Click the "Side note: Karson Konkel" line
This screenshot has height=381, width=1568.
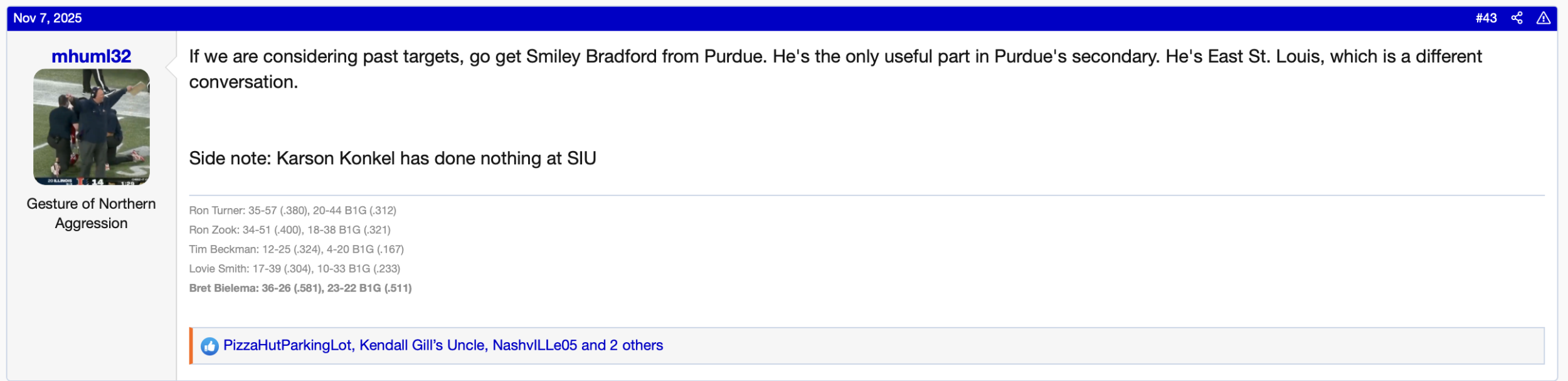393,159
